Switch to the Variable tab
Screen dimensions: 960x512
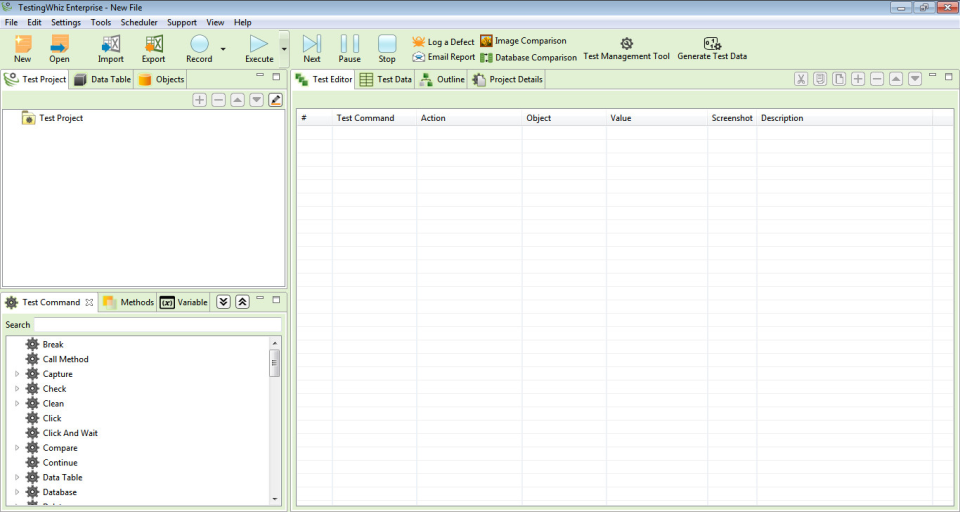click(x=184, y=303)
